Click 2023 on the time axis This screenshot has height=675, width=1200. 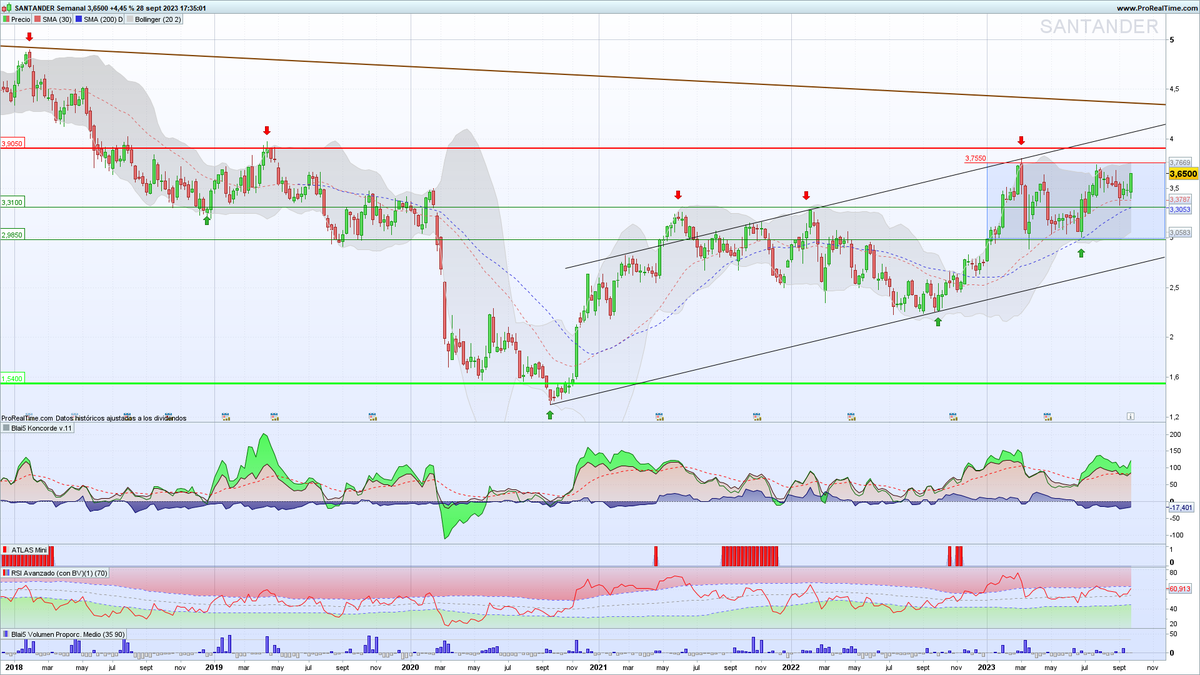(x=988, y=665)
